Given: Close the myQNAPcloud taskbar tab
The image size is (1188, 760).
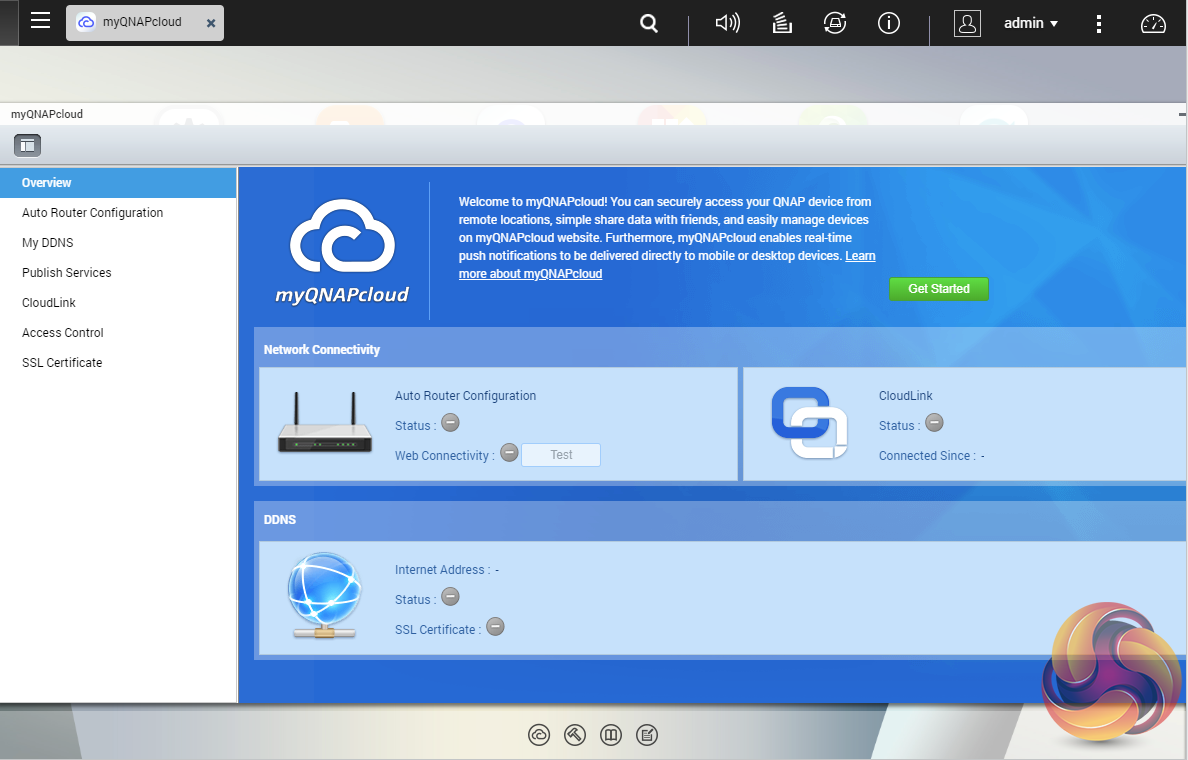Looking at the screenshot, I should 211,23.
